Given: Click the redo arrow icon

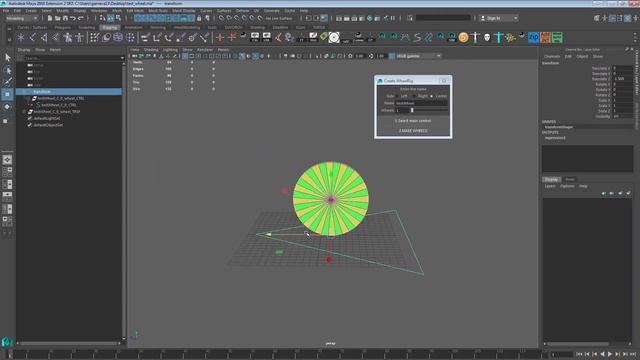Looking at the screenshot, I should 81,18.
